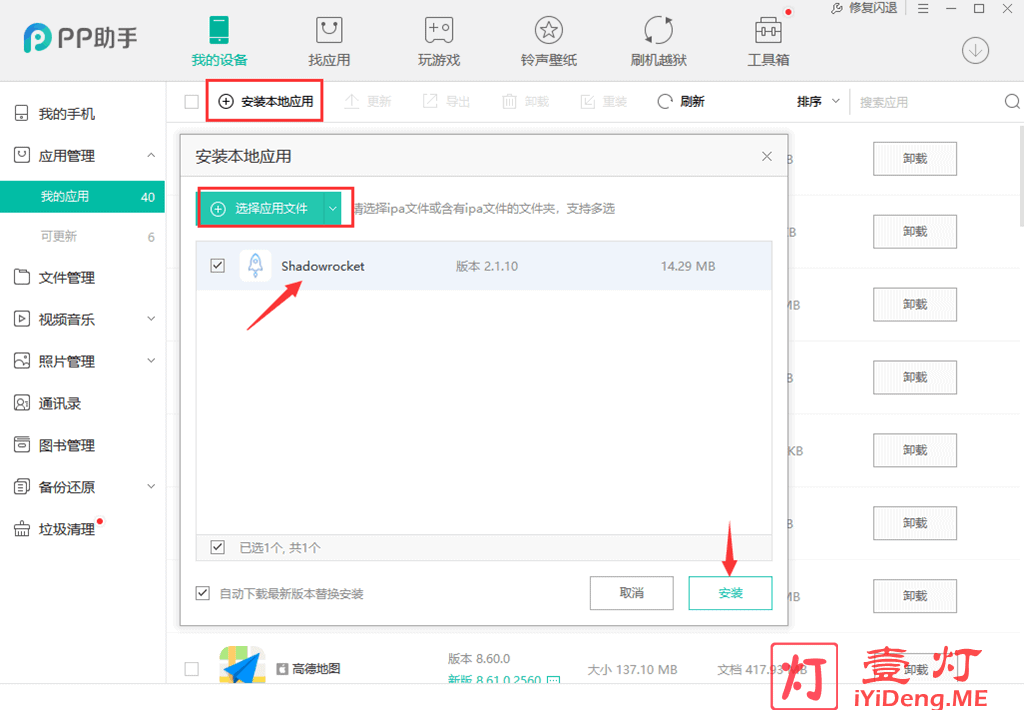
Task: Open the dropdown arrow beside 选择应用文件
Action: (332, 208)
